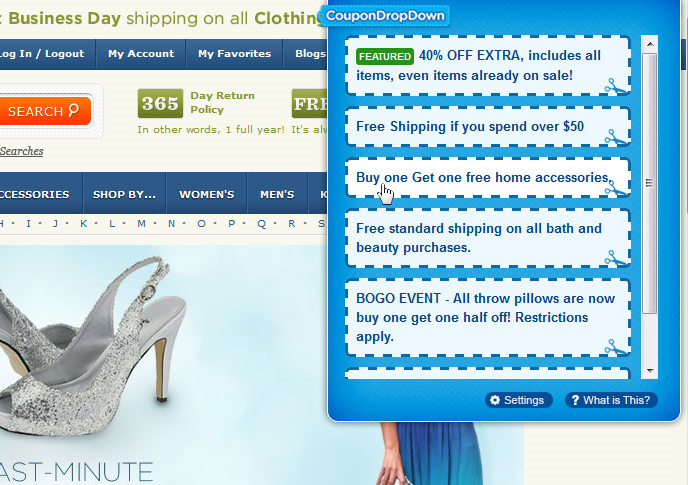Select brand letter M in alphabet index
Viewport: 688px width, 485px height.
(141, 223)
